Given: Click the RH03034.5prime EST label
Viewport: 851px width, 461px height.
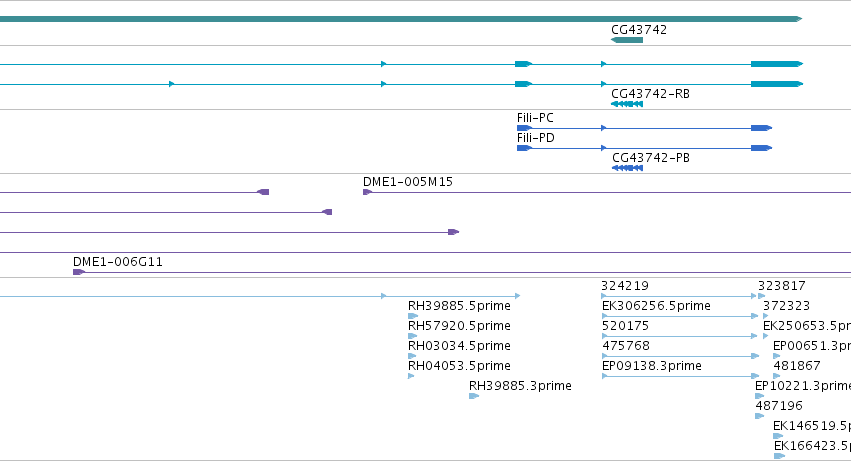Looking at the screenshot, I should pos(459,346).
